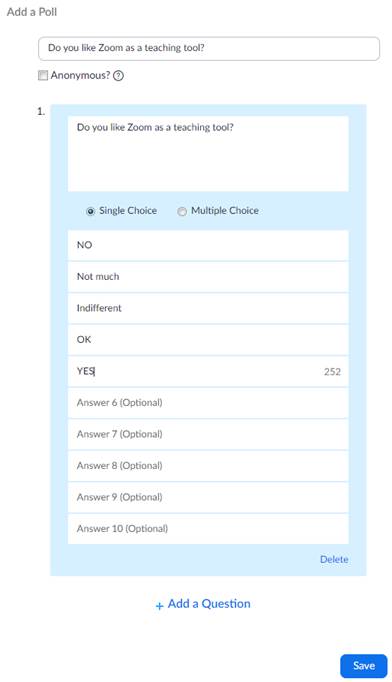This screenshot has height=682, width=392.
Task: Click the Answer 8 (Optional) field
Action: (208, 466)
